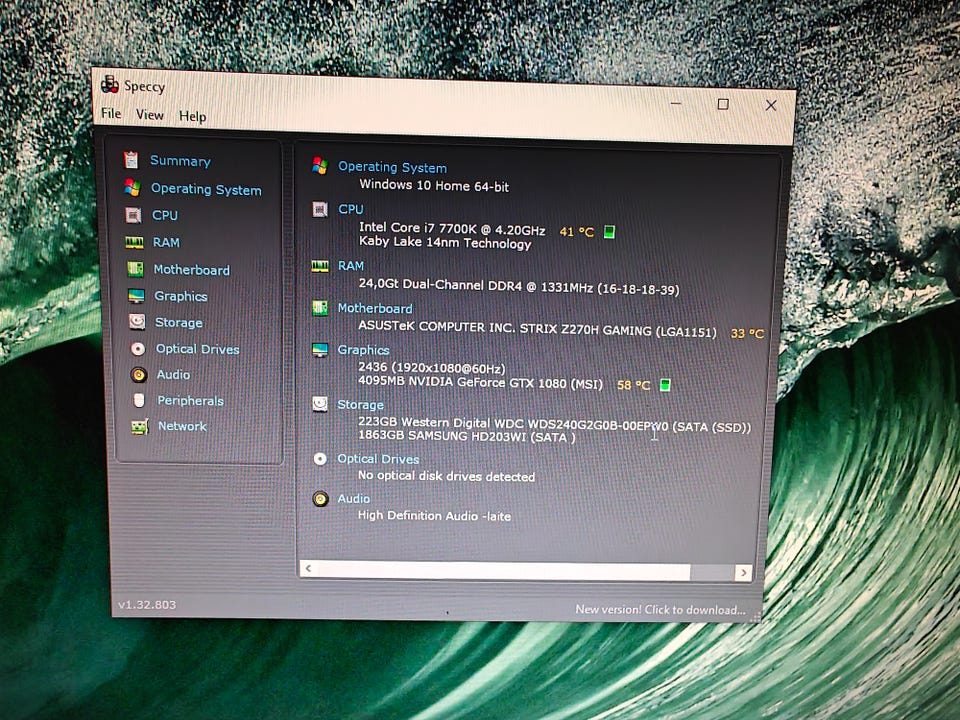
Task: Click the horizontal scrollbar left arrow
Action: pyautogui.click(x=308, y=569)
